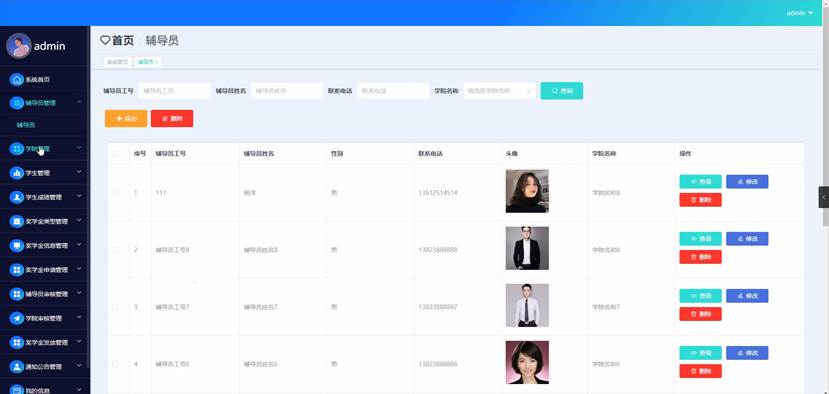Expand the 学生成绩管理 menu chevron
Viewport: 829px width, 394px height.
coord(79,196)
